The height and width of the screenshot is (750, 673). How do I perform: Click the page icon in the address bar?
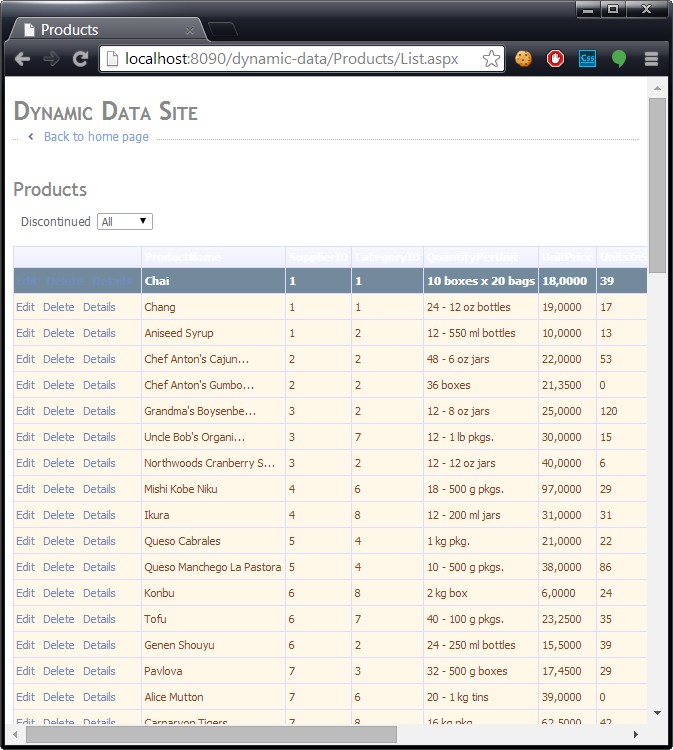(x=112, y=59)
